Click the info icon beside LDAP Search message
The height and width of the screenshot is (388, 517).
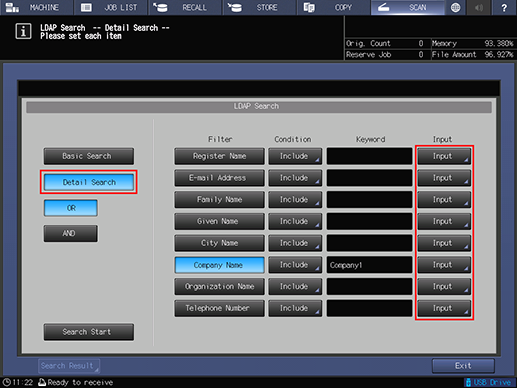(x=23, y=32)
